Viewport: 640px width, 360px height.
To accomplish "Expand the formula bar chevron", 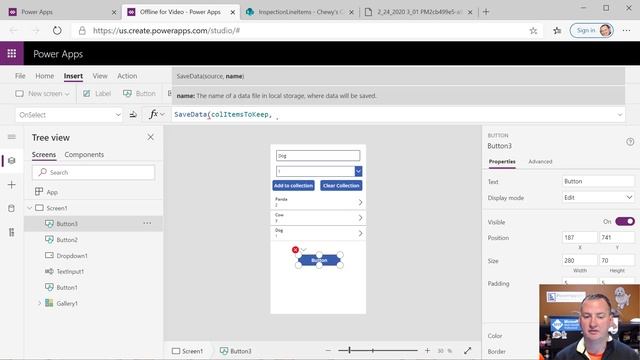I will 620,115.
